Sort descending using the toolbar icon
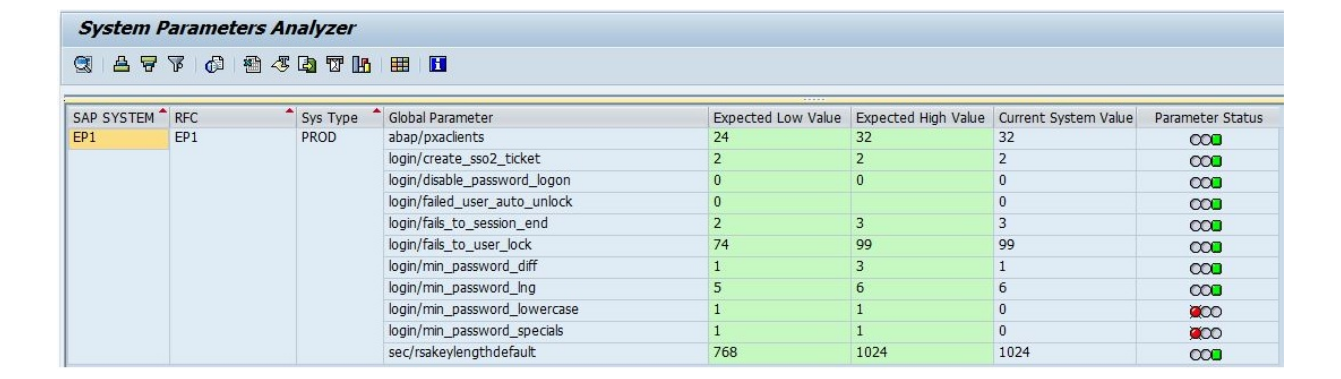 [149, 65]
